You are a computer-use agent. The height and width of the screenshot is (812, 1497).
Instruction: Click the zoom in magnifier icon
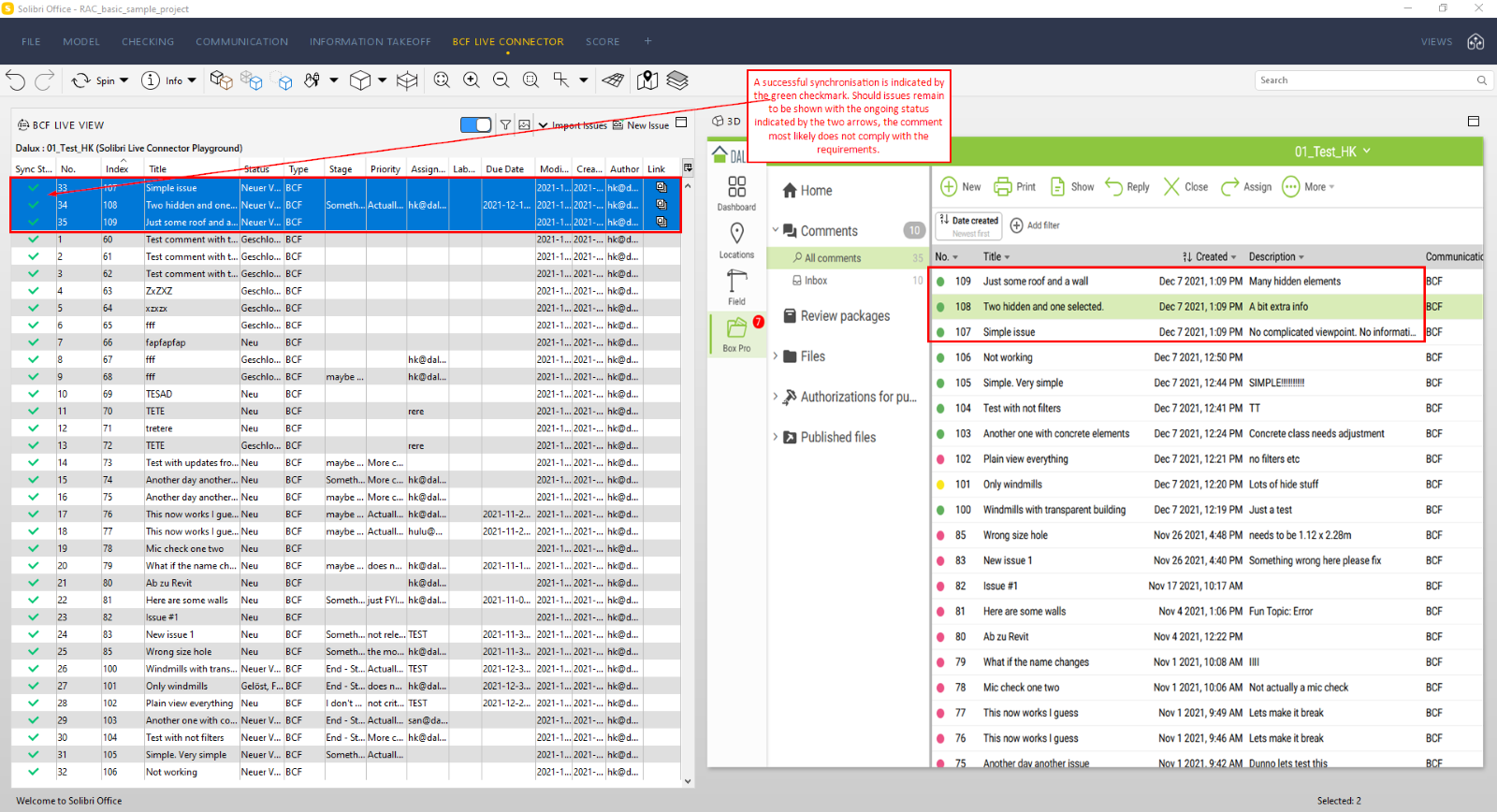pyautogui.click(x=472, y=80)
